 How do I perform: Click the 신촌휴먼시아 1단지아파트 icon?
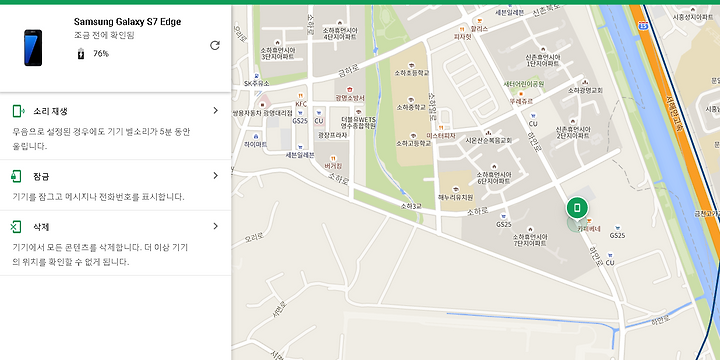pyautogui.click(x=543, y=49)
